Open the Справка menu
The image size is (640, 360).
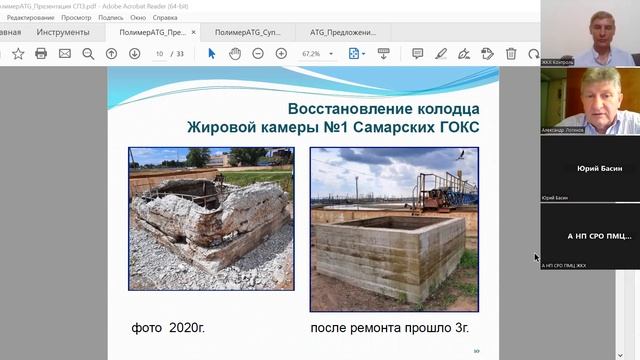coord(165,18)
